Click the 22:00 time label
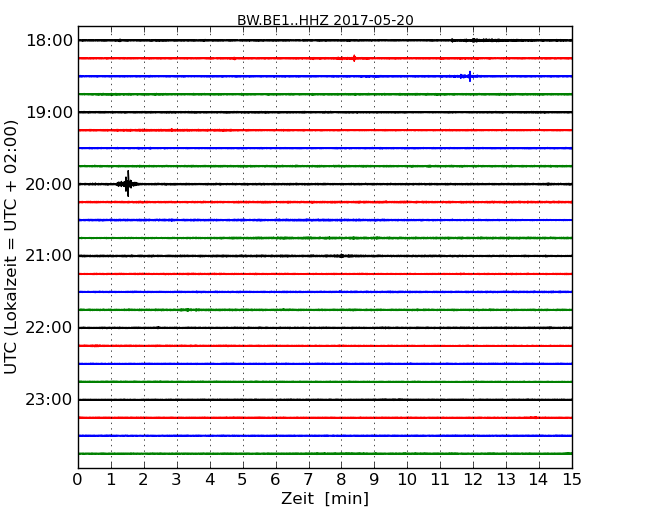Viewport: 650px width, 520px height. tap(49, 328)
